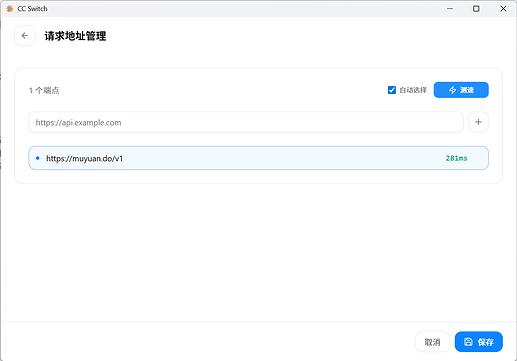Click the CC Switch app icon
This screenshot has height=361, width=517.
tap(10, 9)
